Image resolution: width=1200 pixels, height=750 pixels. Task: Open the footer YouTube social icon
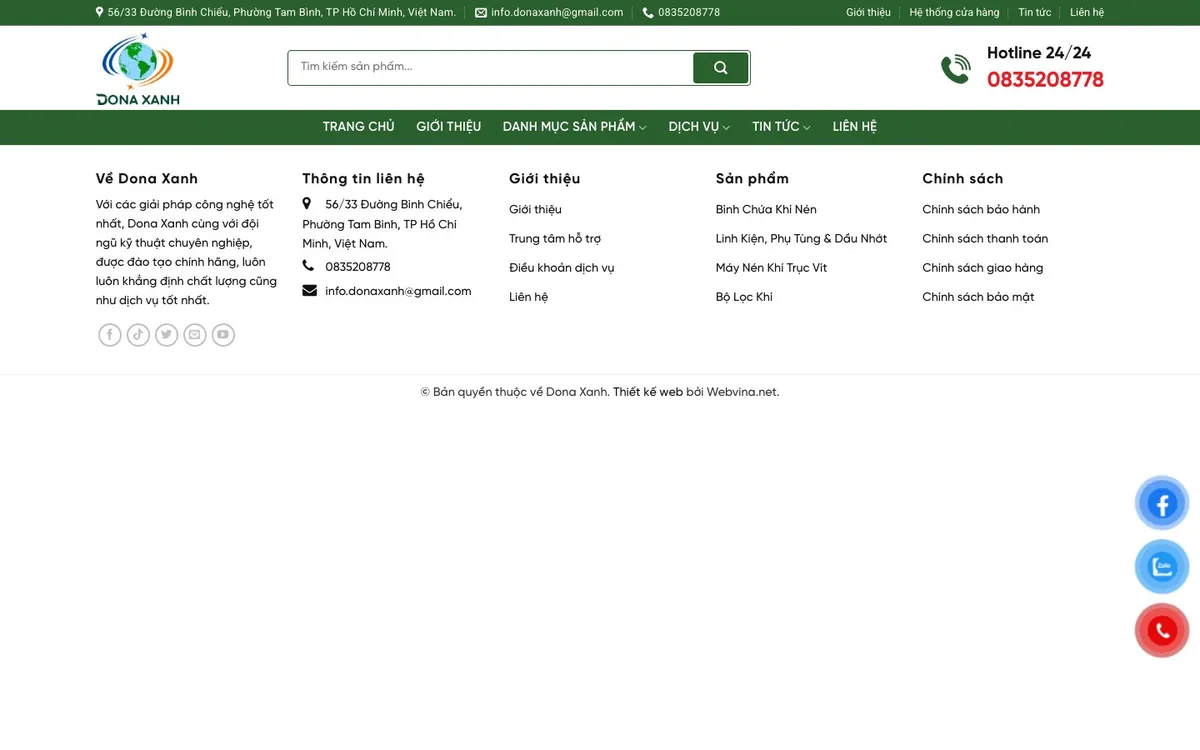(223, 335)
